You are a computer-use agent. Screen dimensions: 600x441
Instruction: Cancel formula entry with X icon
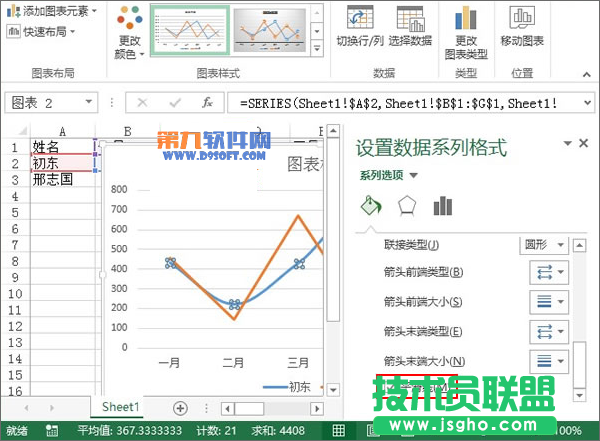coord(142,102)
